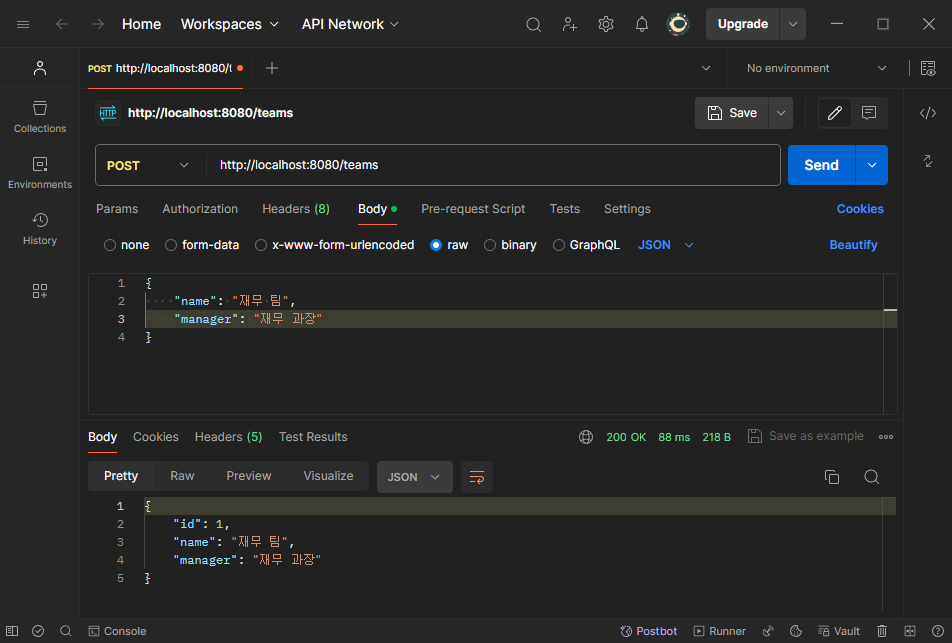Open the Save options dropdown arrow

(x=781, y=113)
